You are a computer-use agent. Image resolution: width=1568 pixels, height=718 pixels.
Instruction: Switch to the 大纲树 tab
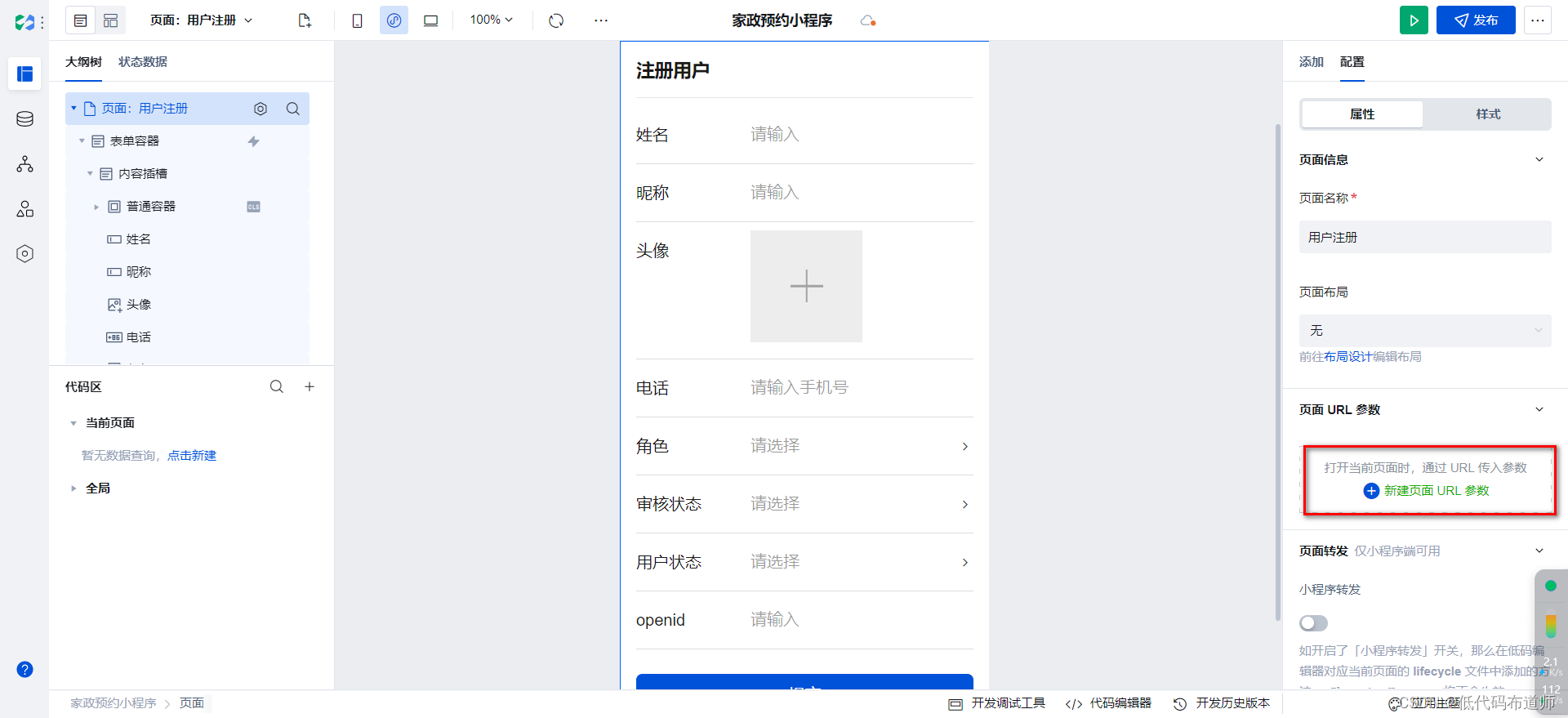83,62
